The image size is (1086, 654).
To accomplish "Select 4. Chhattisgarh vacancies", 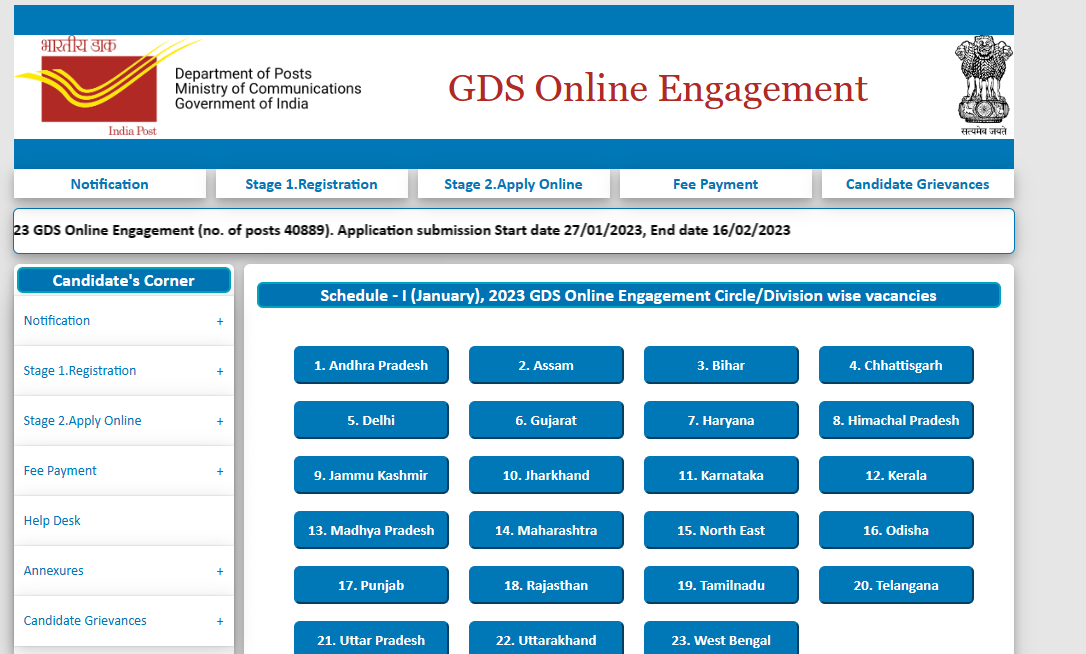I will pyautogui.click(x=896, y=365).
